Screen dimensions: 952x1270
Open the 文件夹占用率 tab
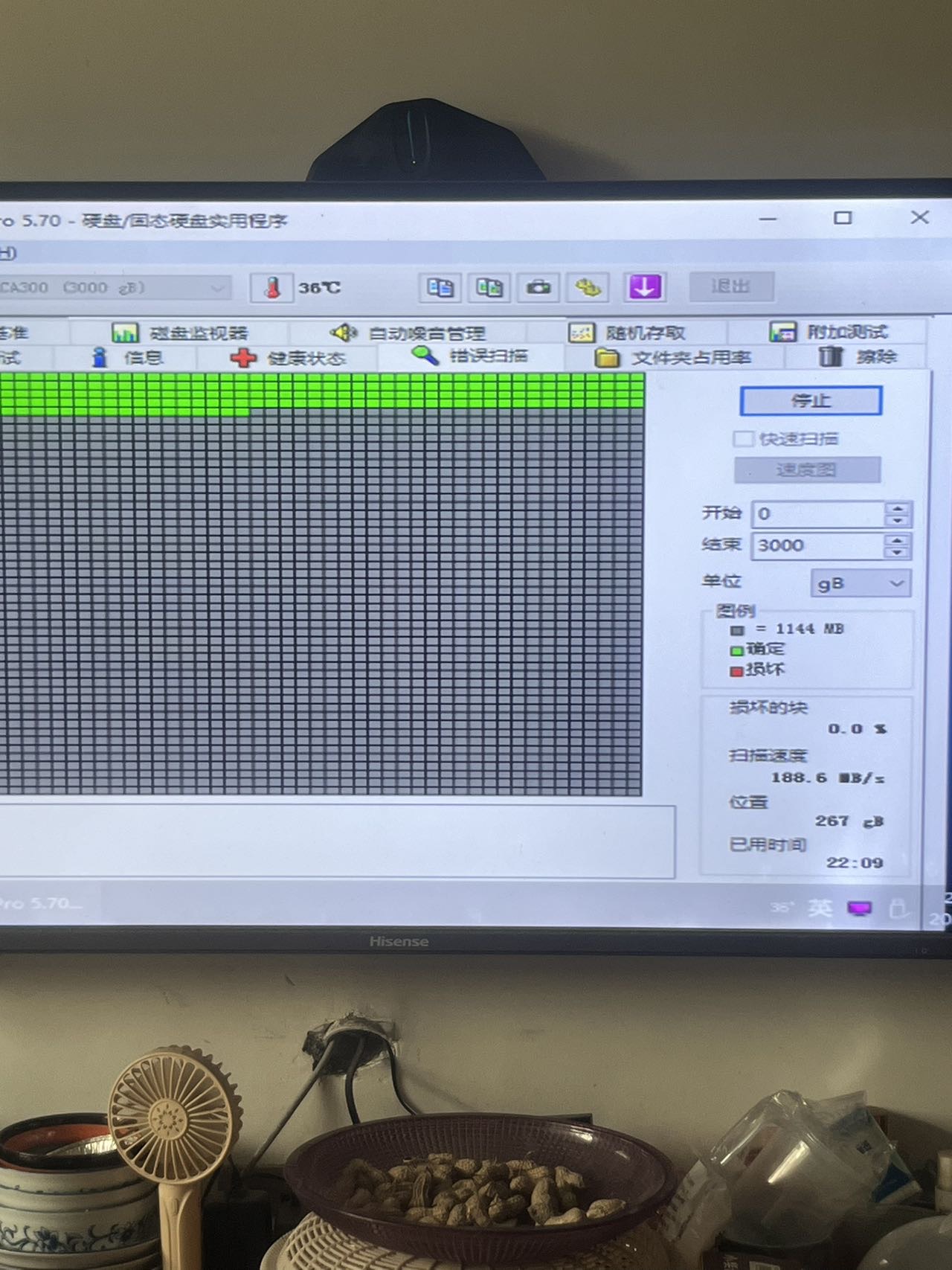pos(674,358)
